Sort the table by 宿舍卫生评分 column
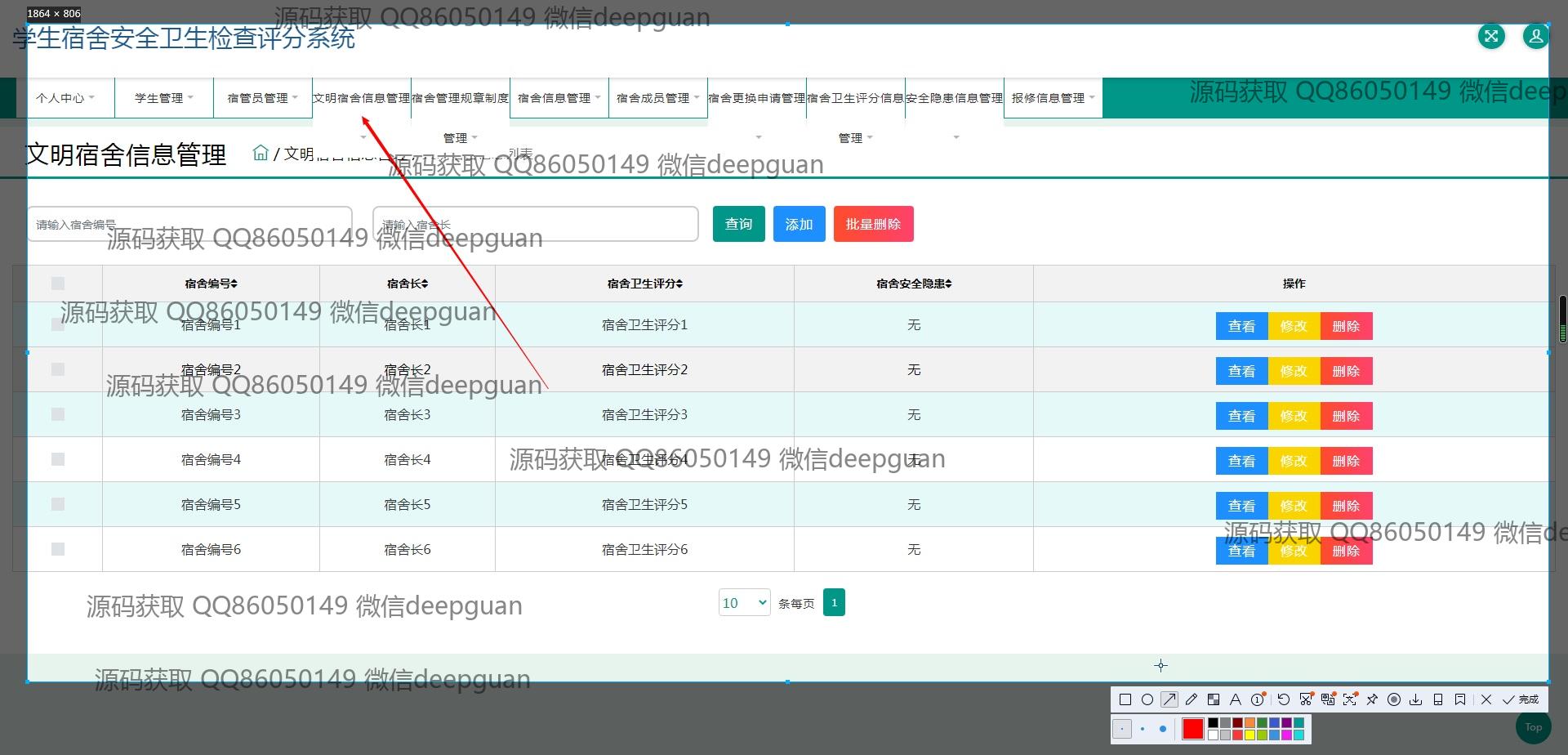This screenshot has width=1568, height=755. (645, 284)
